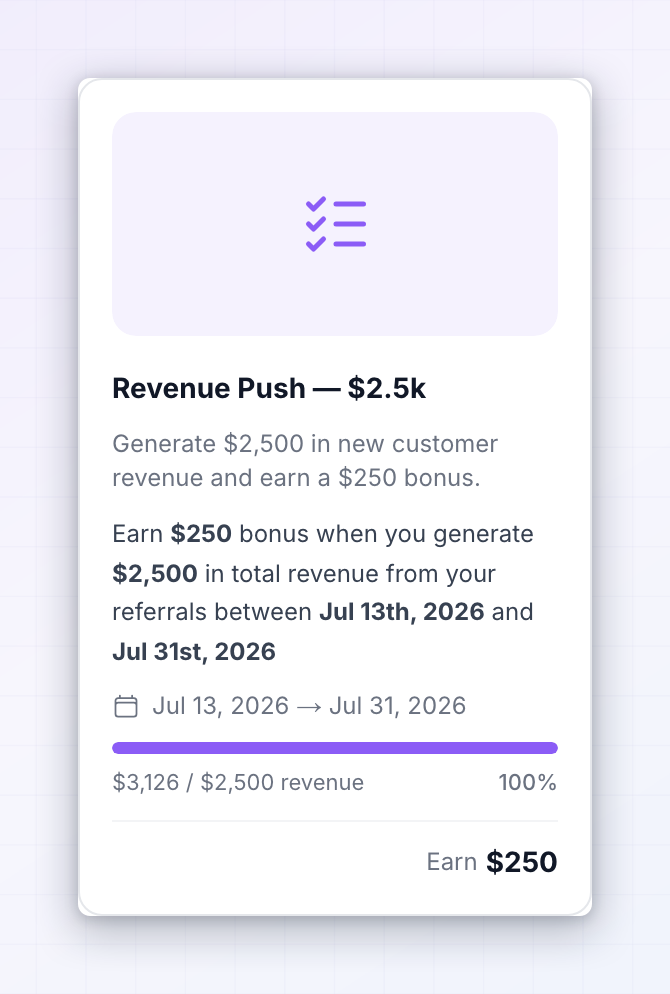The height and width of the screenshot is (994, 670).
Task: Click the gray Generate $2,500 description text
Action: pyautogui.click(x=305, y=461)
